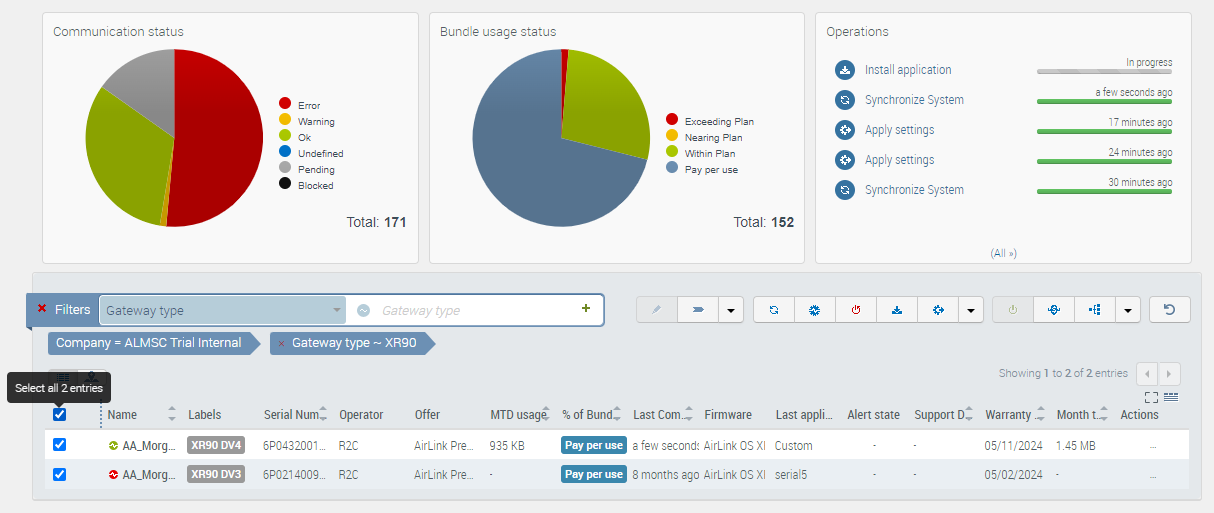Remove the Gateway type ~ XR90 filter
Viewport: 1214px width, 513px height.
pyautogui.click(x=282, y=343)
